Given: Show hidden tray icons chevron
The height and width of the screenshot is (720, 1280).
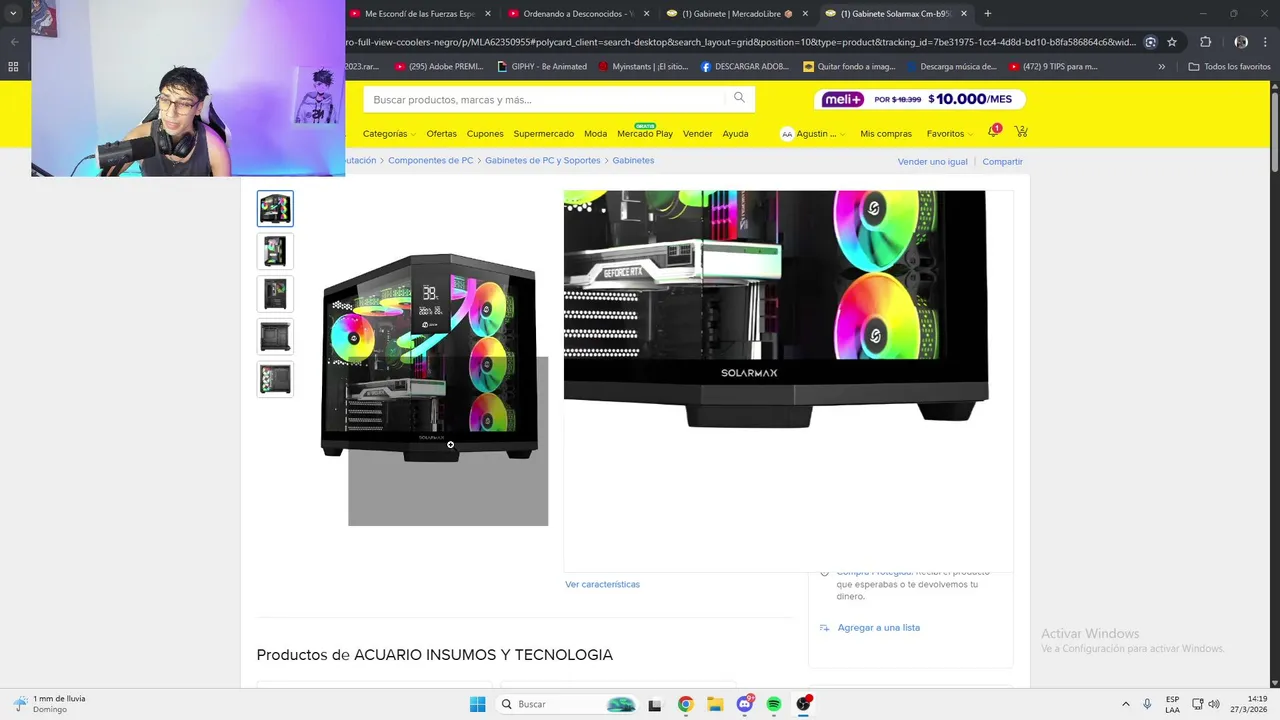Looking at the screenshot, I should (1126, 704).
